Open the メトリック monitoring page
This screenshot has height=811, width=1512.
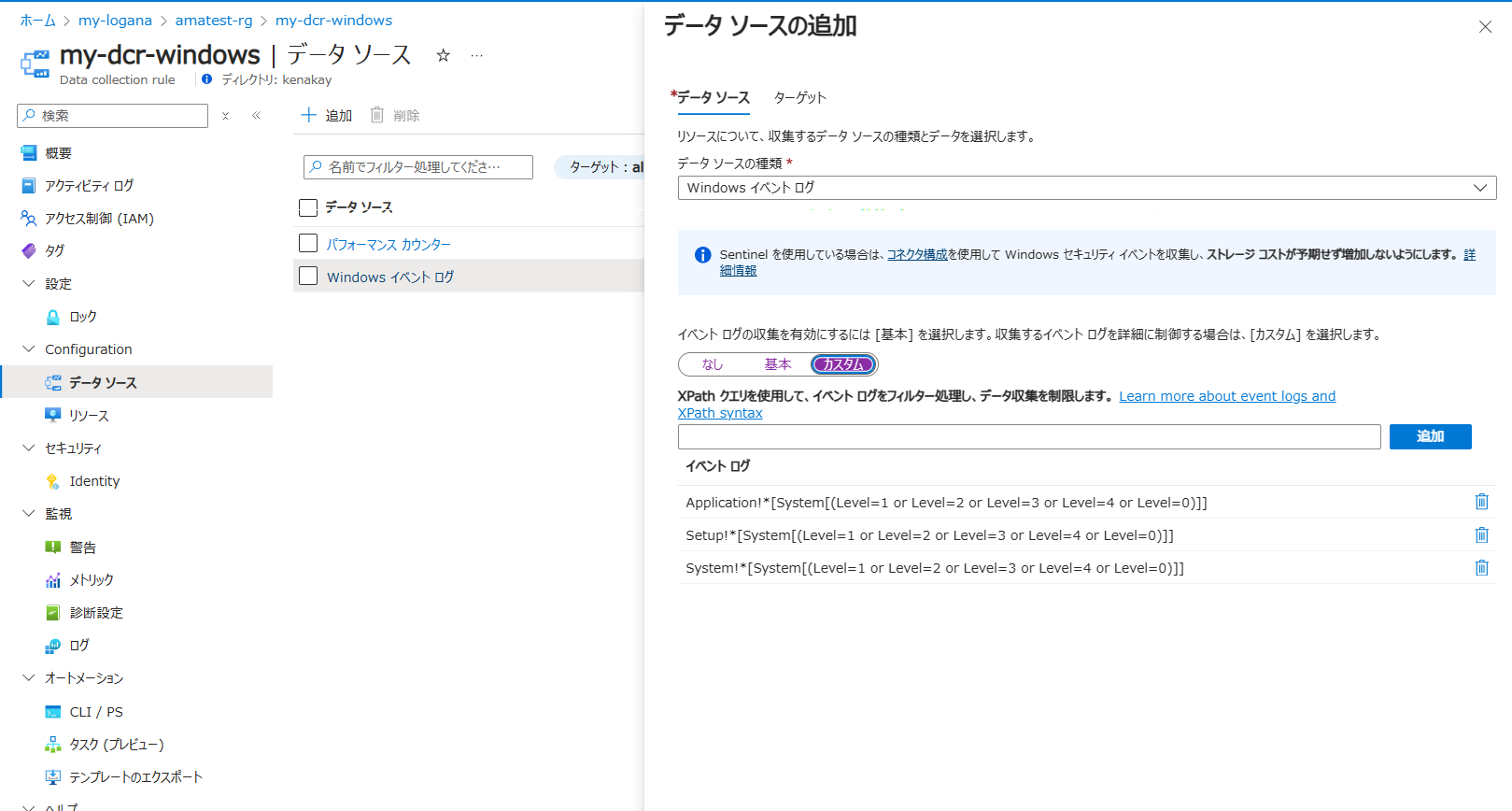click(x=92, y=580)
